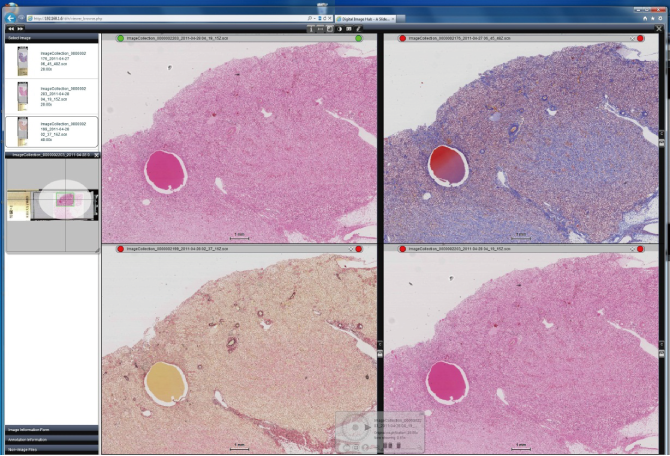
Task: Select the second slide thumbnail ending 152.scn
Action: tap(50, 97)
